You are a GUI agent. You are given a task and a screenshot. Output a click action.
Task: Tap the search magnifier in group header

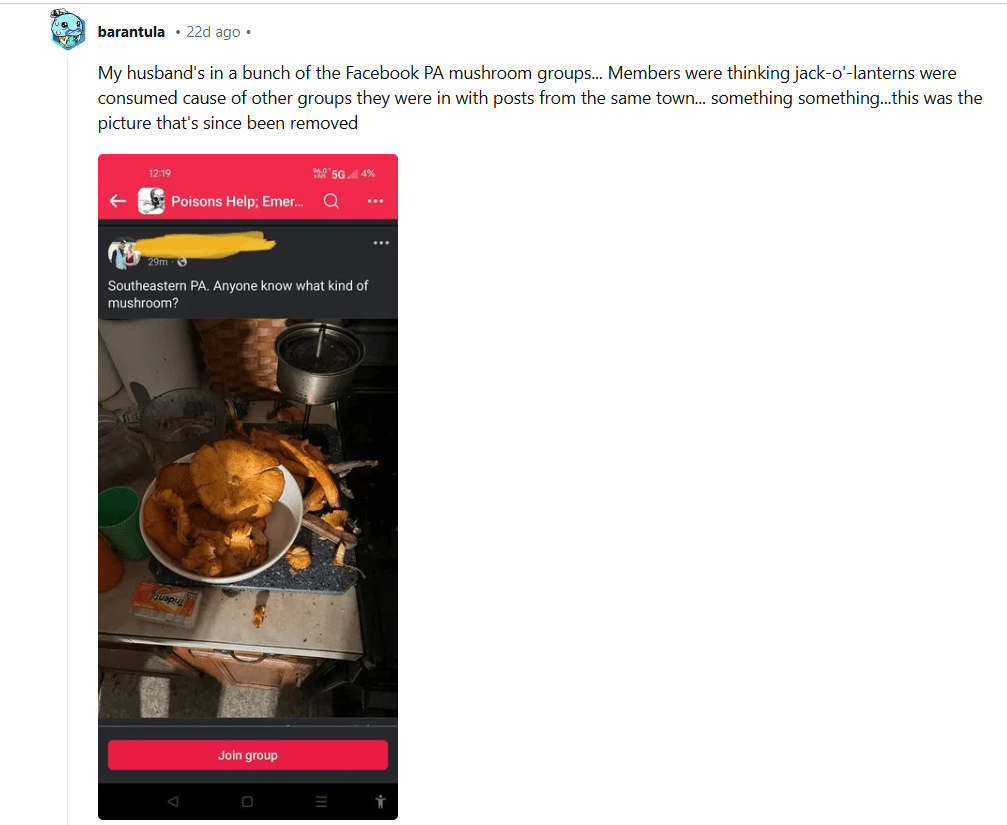coord(331,201)
